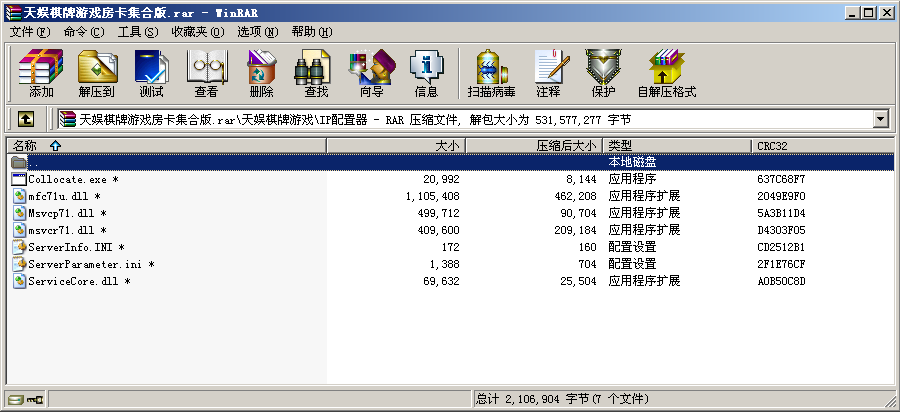Image resolution: width=900 pixels, height=412 pixels.
Task: Open the 查看 (View) toolbar tool
Action: click(x=206, y=74)
